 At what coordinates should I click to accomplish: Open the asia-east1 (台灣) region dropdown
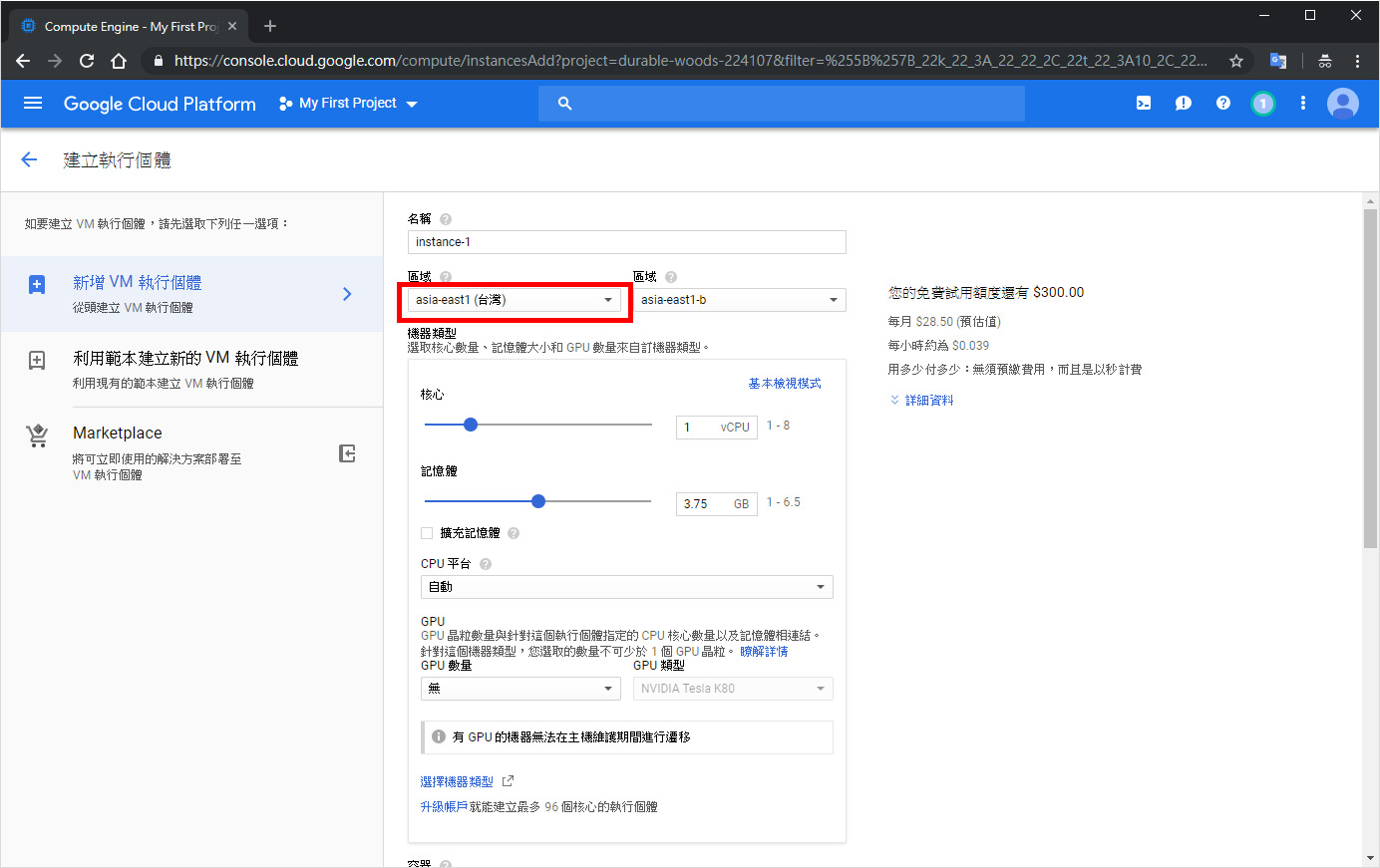point(515,300)
